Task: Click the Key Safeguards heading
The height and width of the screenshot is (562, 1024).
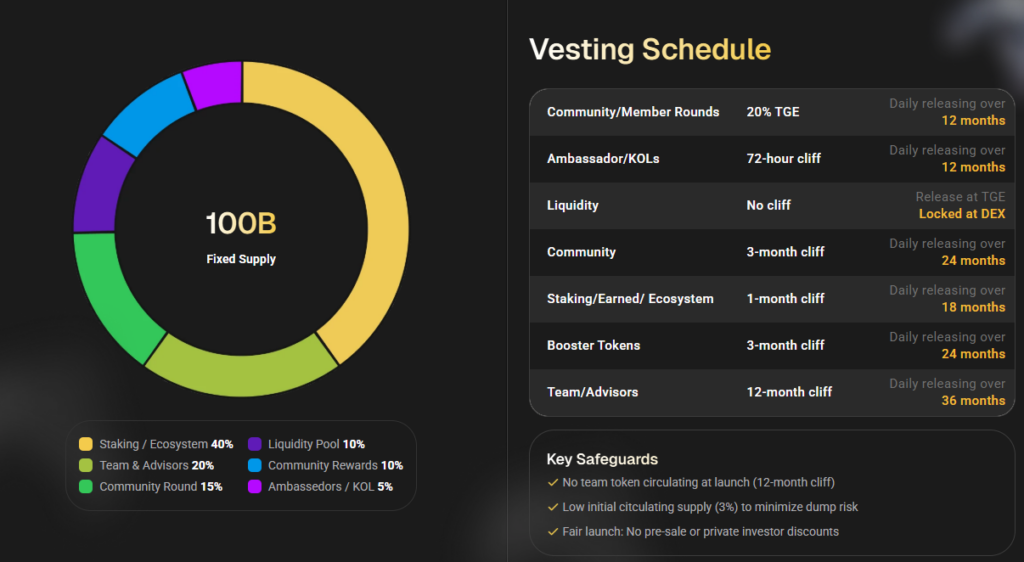Action: [x=602, y=460]
